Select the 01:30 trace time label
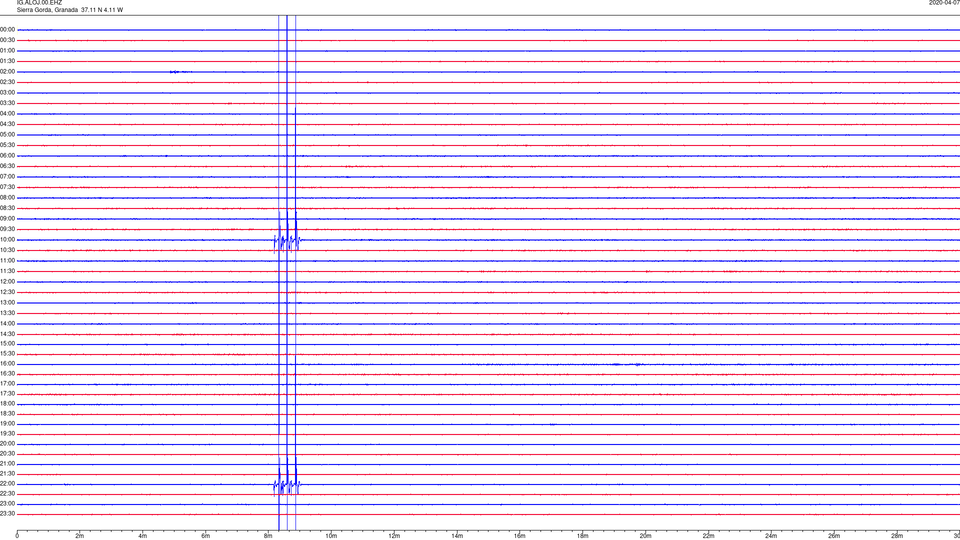Viewport: 960px width, 540px height. click(7, 61)
